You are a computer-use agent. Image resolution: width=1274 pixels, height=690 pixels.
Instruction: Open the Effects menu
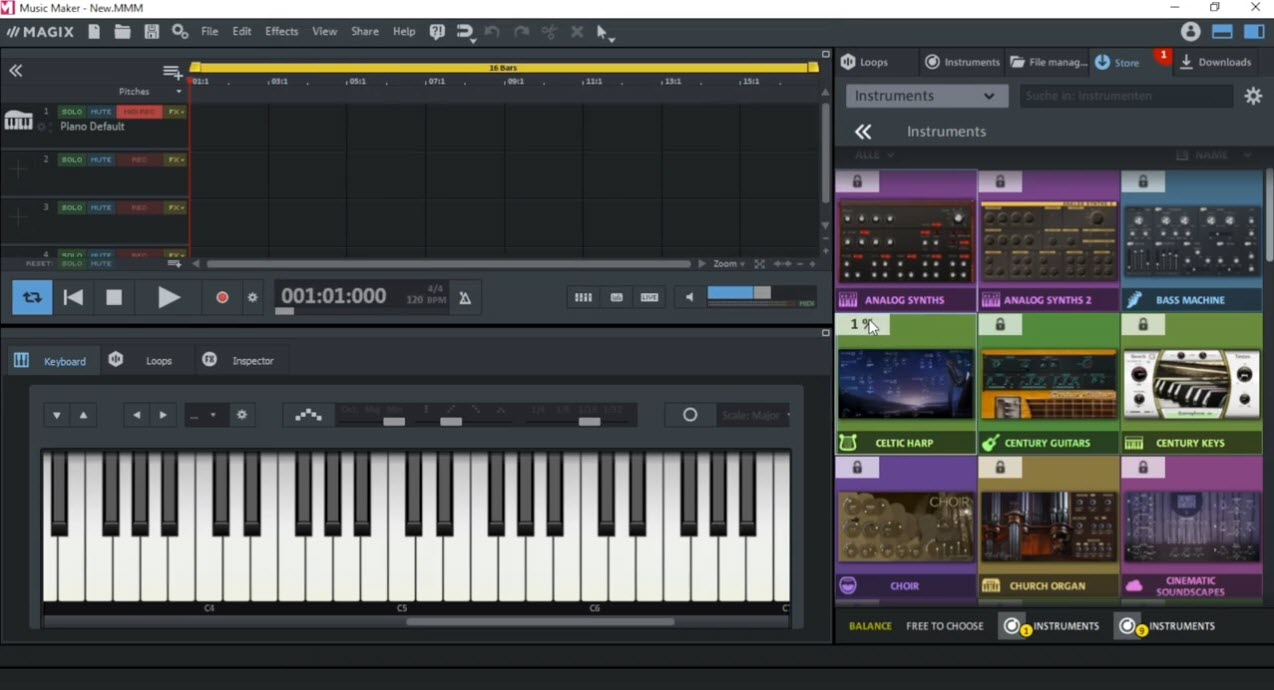[x=281, y=32]
